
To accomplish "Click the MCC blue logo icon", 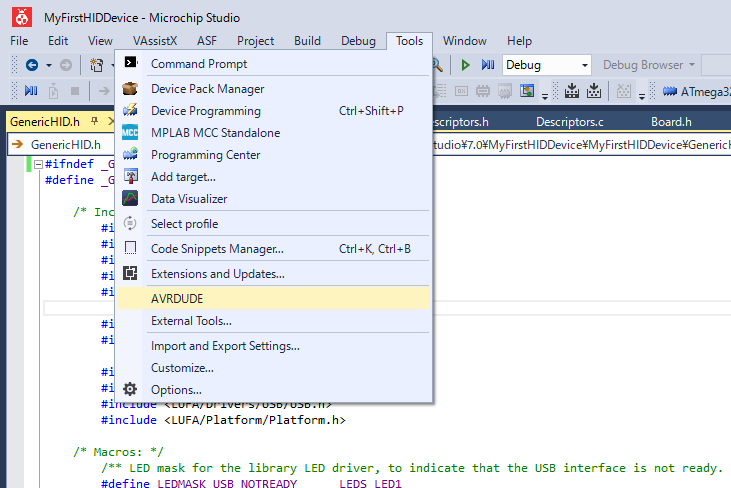I will (130, 132).
